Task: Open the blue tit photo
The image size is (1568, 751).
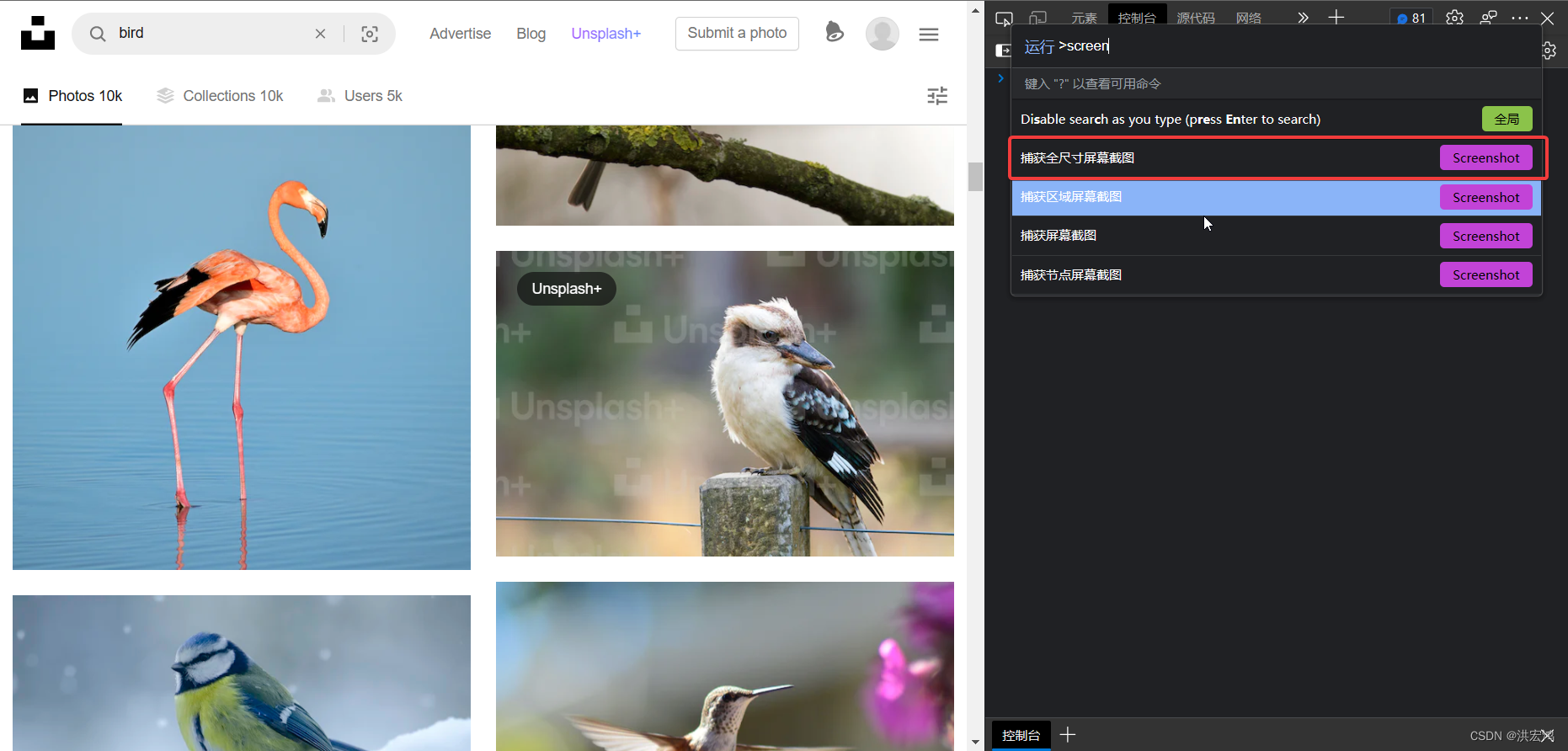Action: tap(242, 673)
